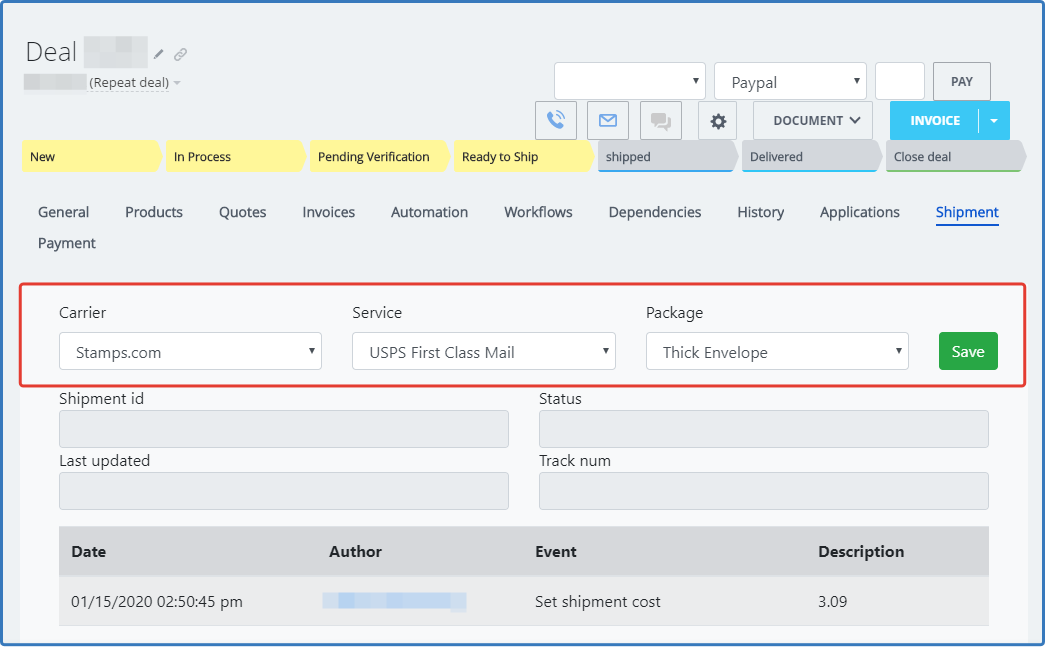Click the PAY button
The image size is (1045, 647).
point(962,81)
